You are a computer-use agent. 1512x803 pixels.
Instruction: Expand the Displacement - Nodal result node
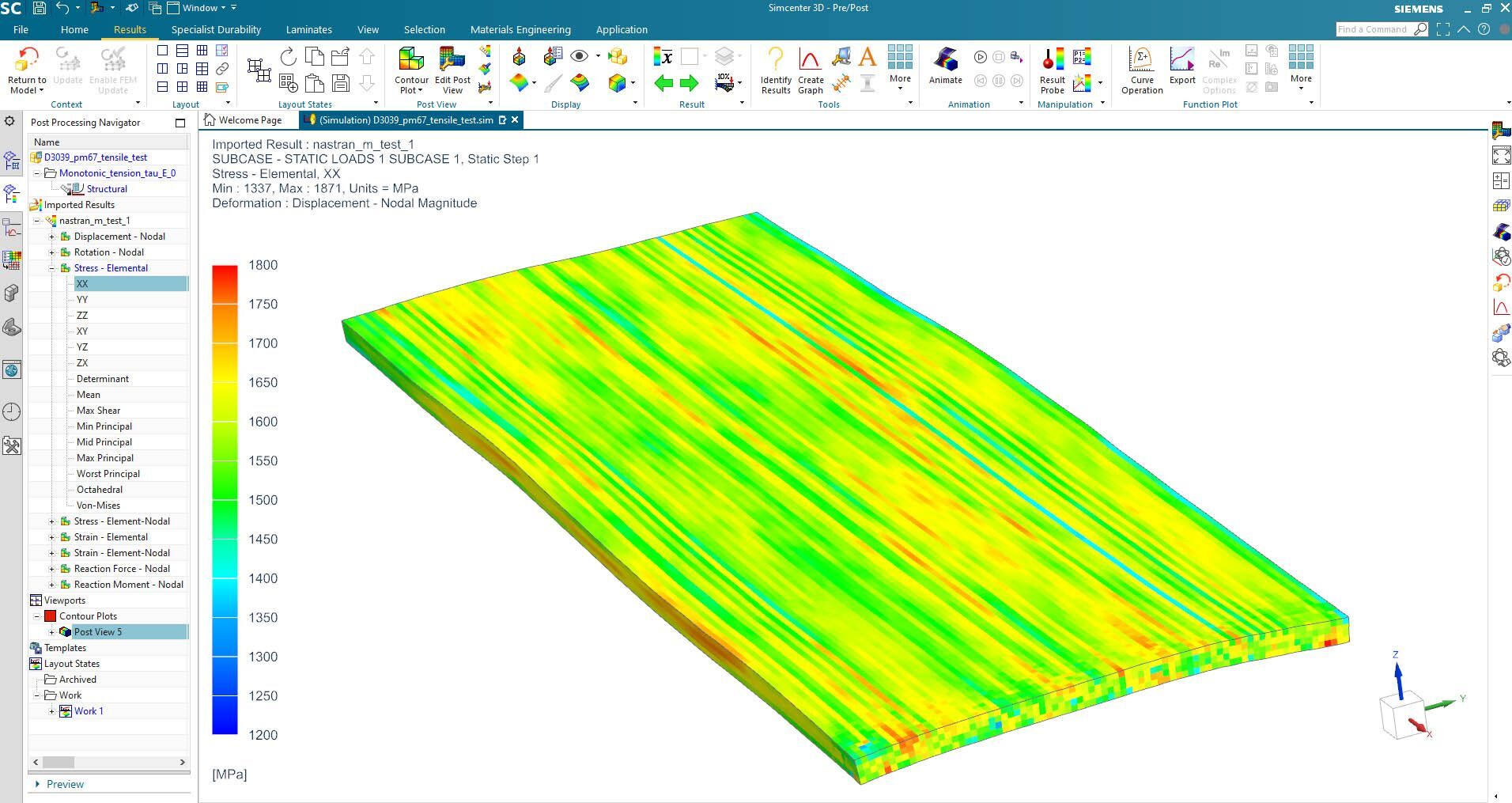tap(52, 237)
